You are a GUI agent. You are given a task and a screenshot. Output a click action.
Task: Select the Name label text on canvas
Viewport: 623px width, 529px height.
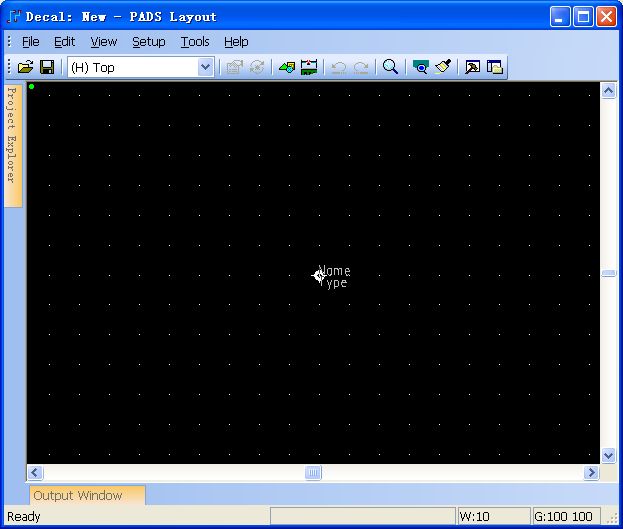pos(335,271)
